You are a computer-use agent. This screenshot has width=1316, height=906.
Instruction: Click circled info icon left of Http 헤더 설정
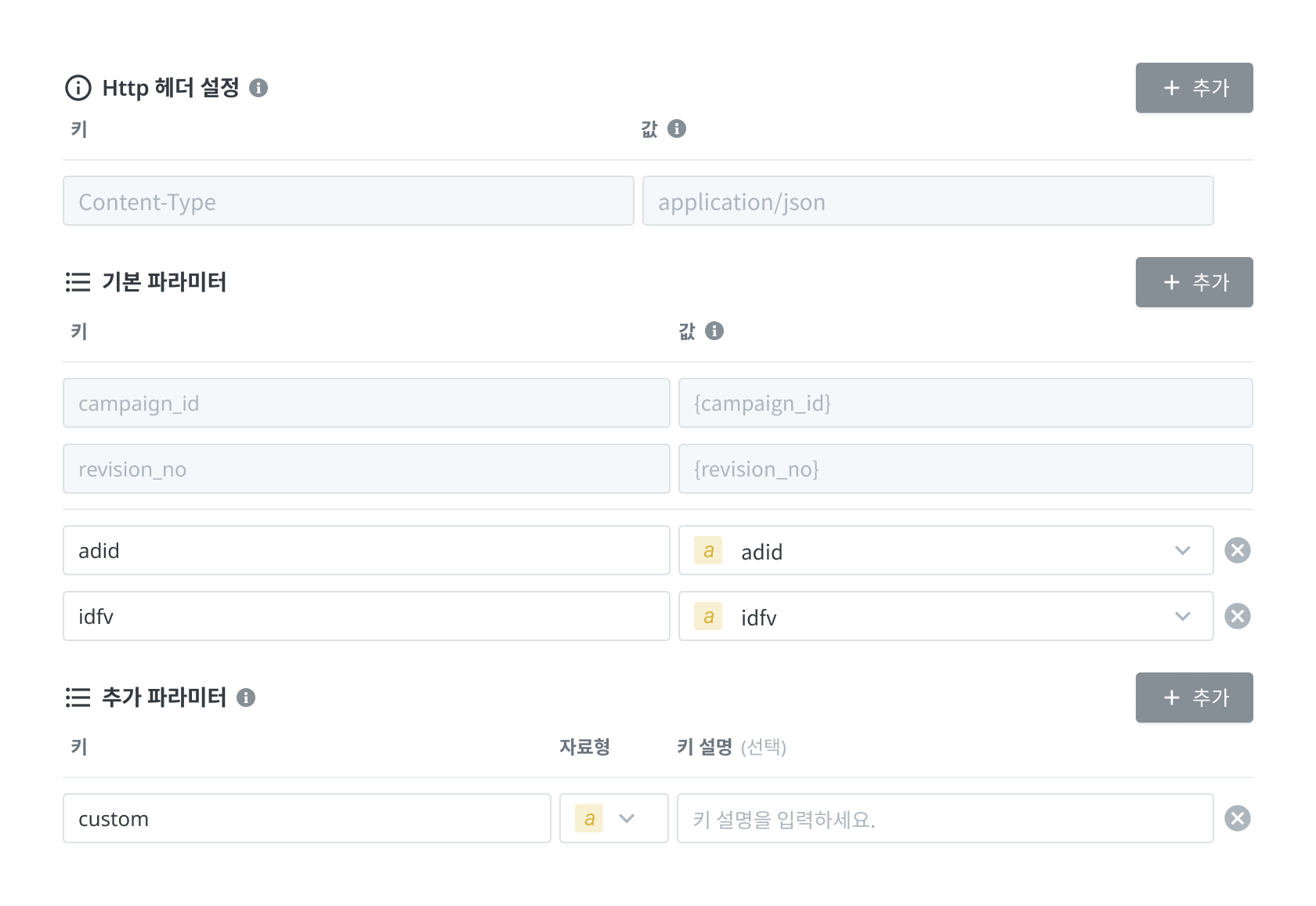point(78,88)
